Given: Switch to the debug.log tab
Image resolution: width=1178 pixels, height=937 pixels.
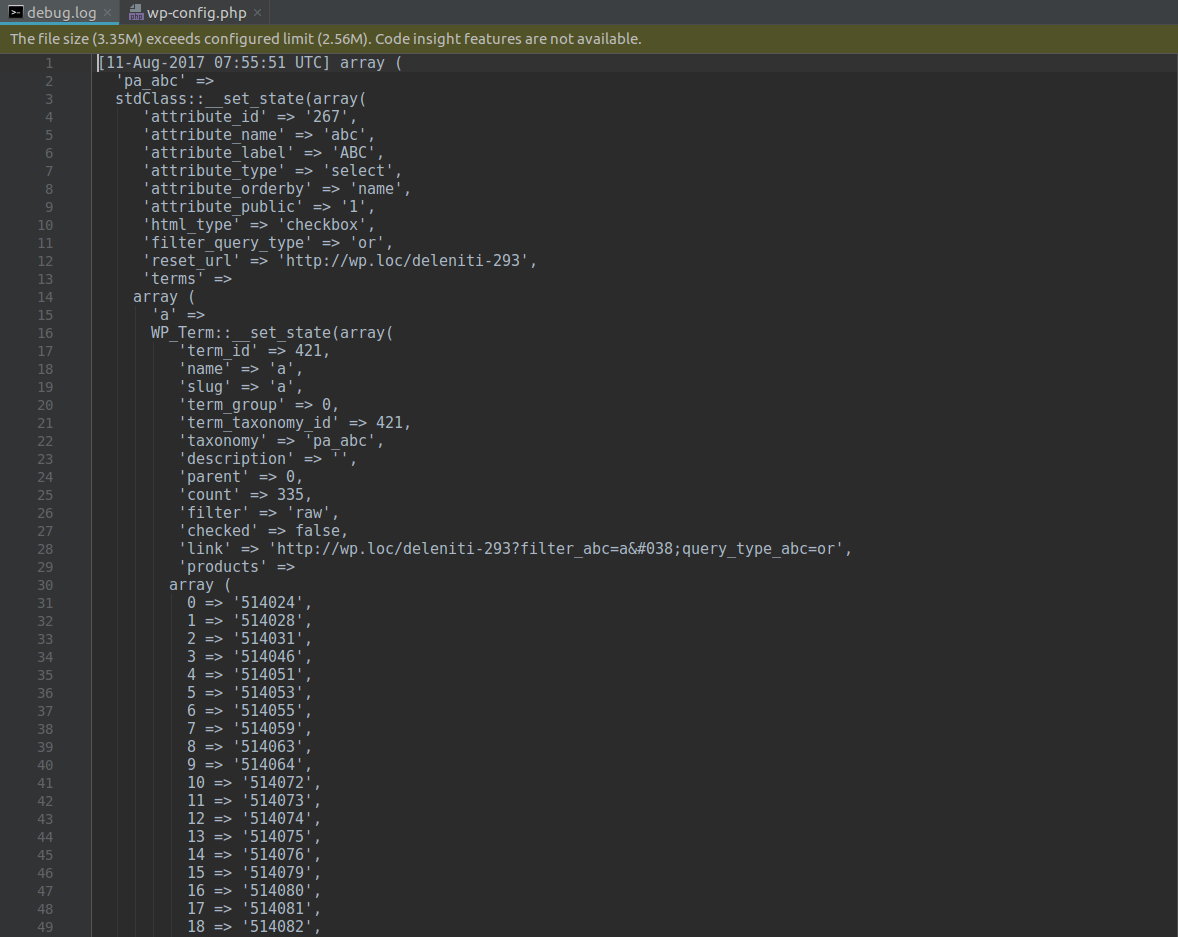Looking at the screenshot, I should (x=60, y=13).
